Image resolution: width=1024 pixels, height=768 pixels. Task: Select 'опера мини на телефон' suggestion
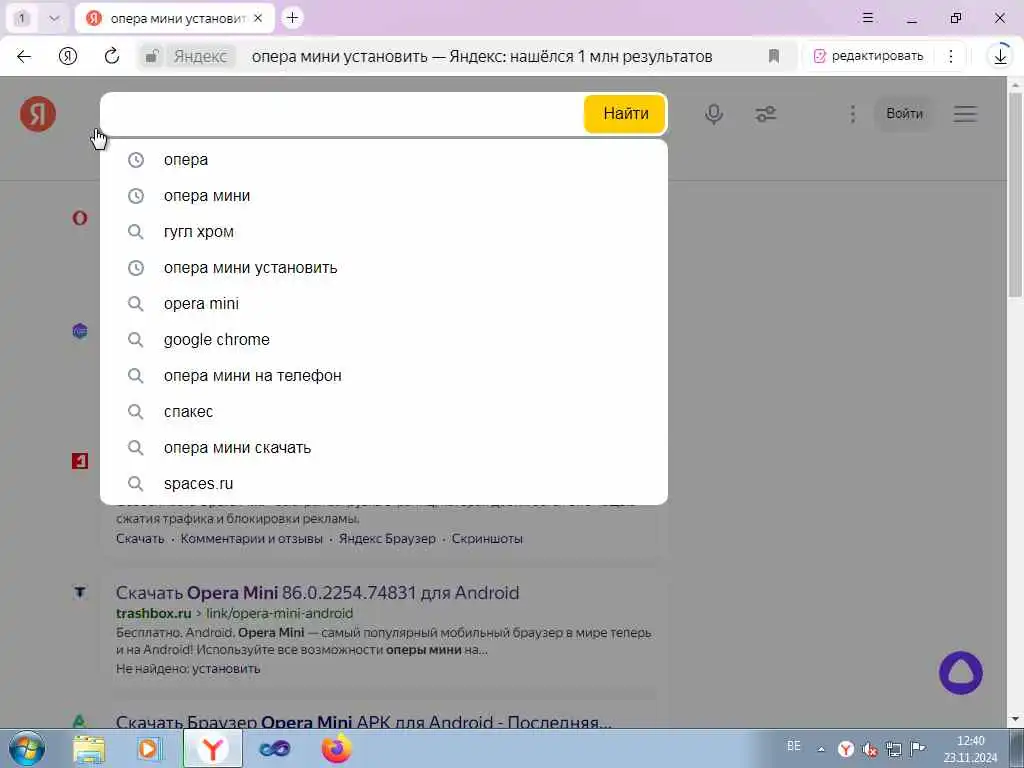click(384, 376)
